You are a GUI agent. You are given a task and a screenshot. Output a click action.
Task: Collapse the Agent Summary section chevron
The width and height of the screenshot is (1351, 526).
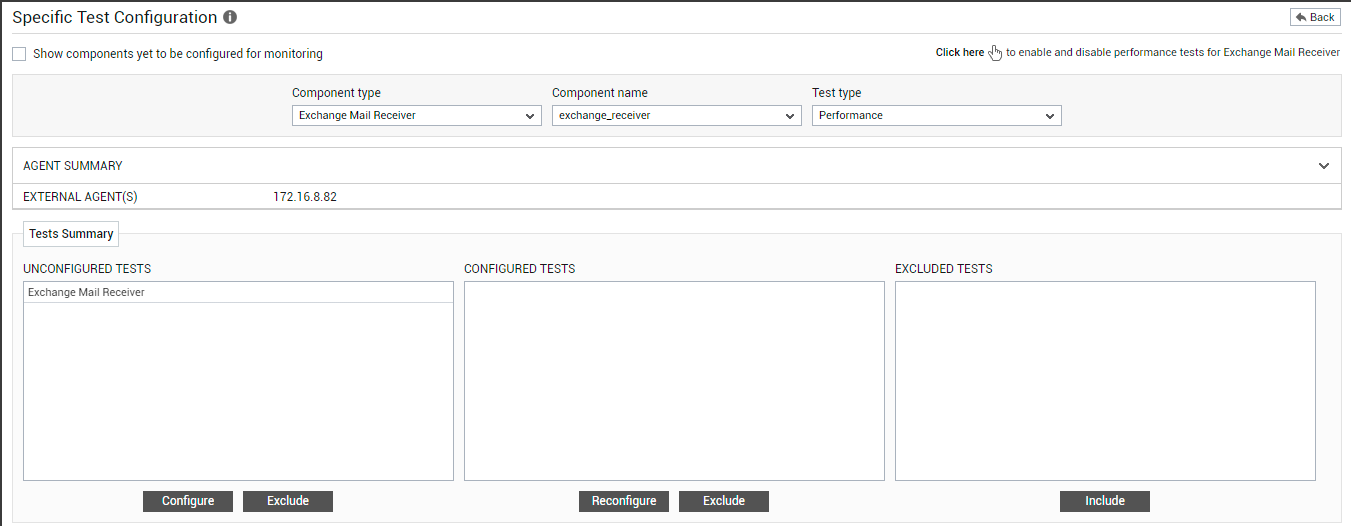1324,166
